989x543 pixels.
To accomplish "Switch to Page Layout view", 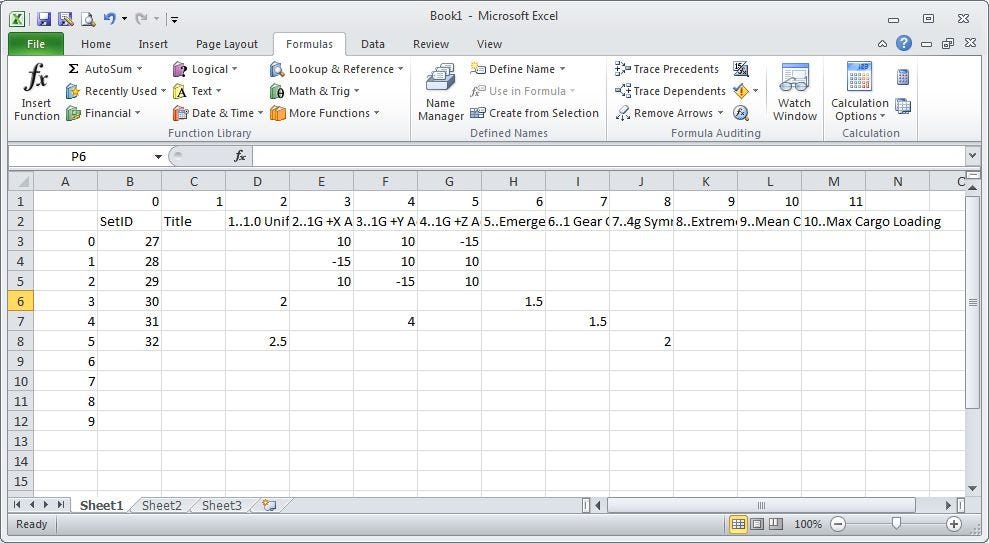I will (757, 524).
